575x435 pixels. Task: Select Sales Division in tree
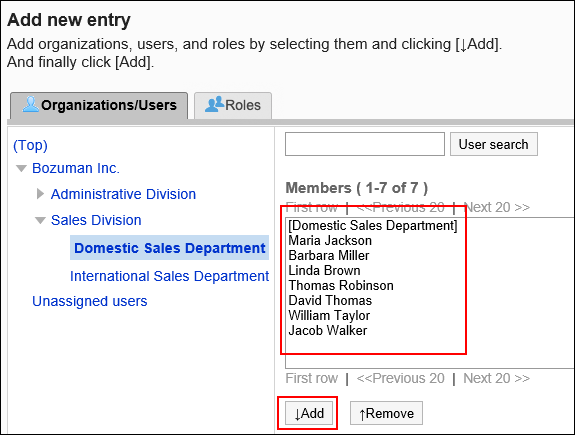click(96, 220)
